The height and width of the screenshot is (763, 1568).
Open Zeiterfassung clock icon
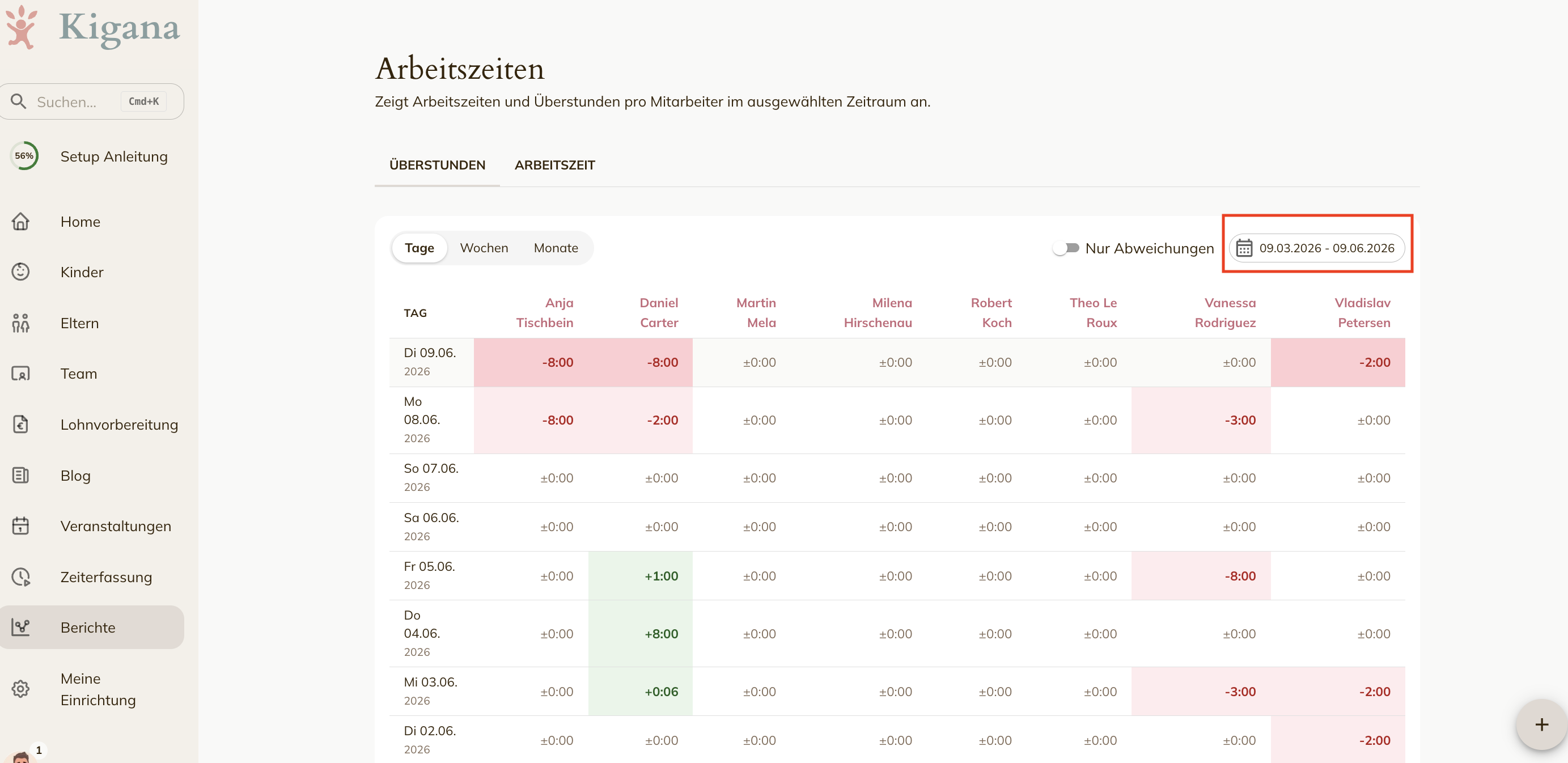[21, 577]
